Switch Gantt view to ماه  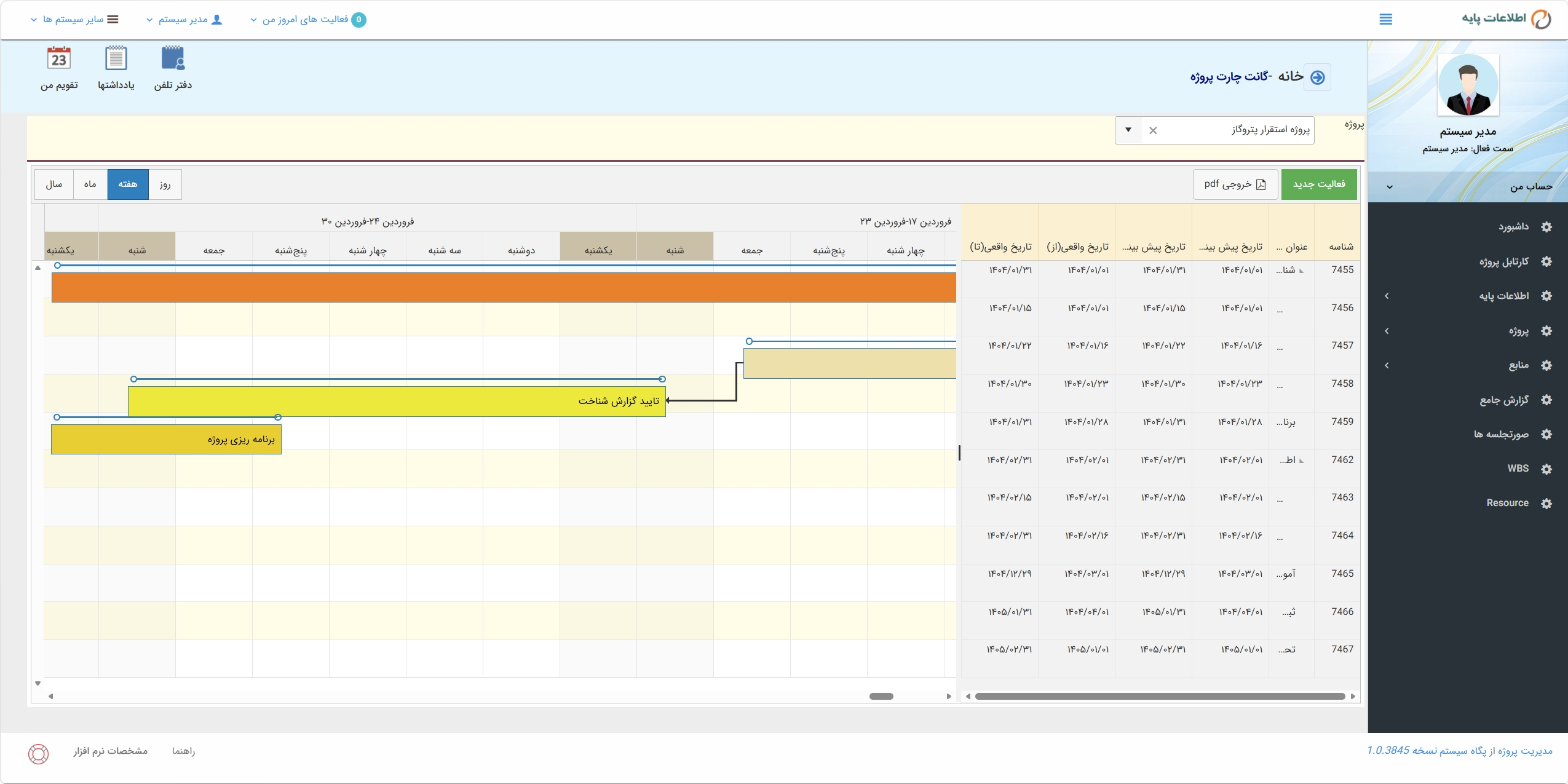pos(90,184)
